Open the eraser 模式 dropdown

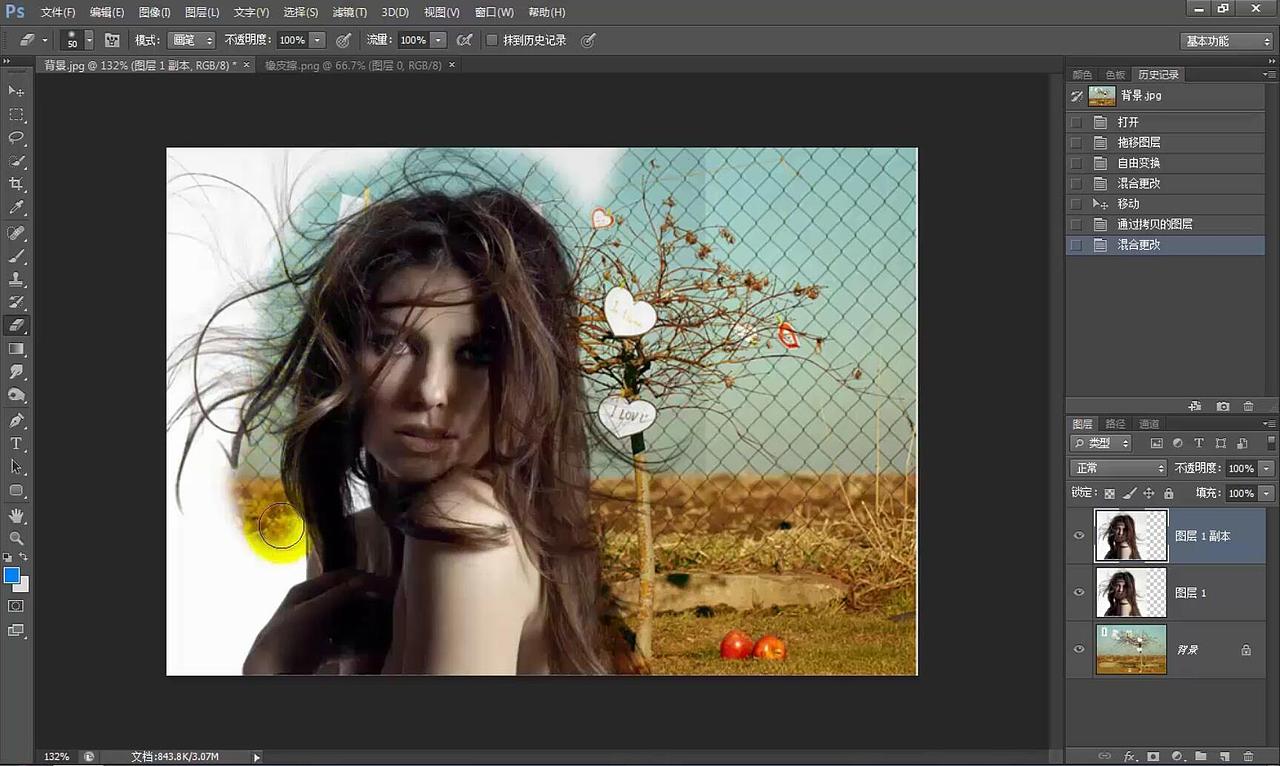[x=190, y=40]
